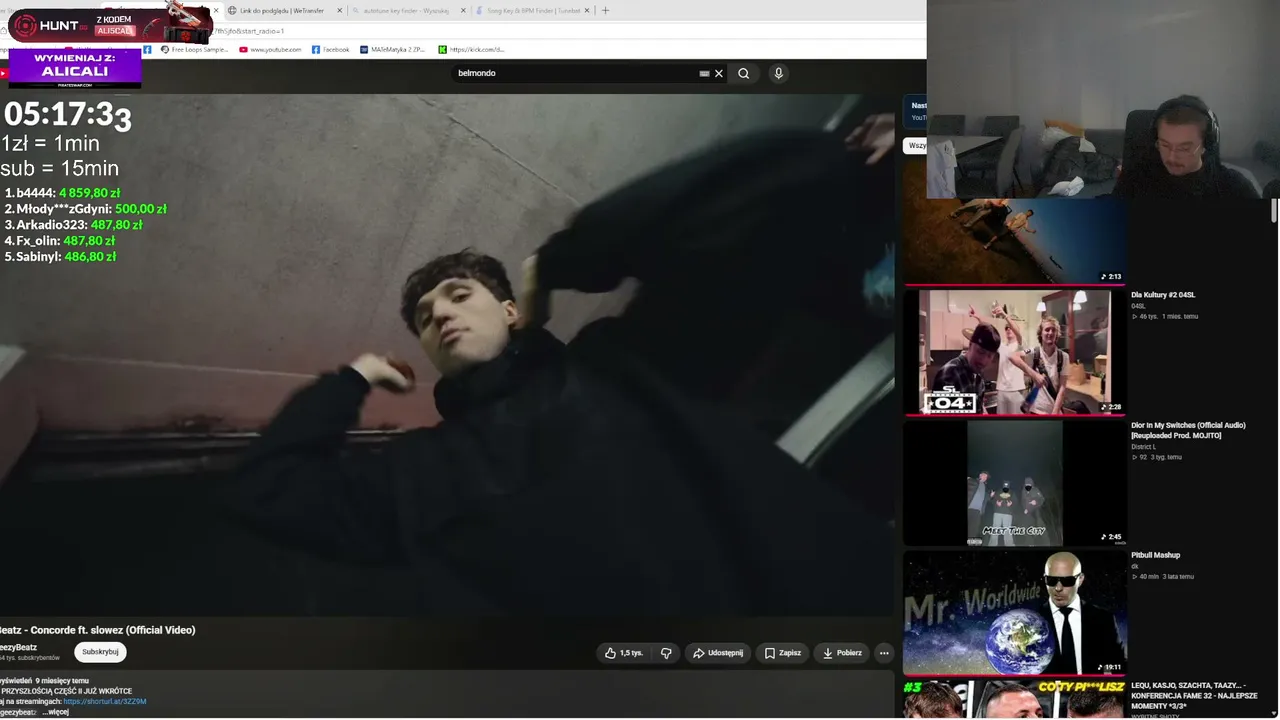Open the 04SL channel name

coord(1138,306)
